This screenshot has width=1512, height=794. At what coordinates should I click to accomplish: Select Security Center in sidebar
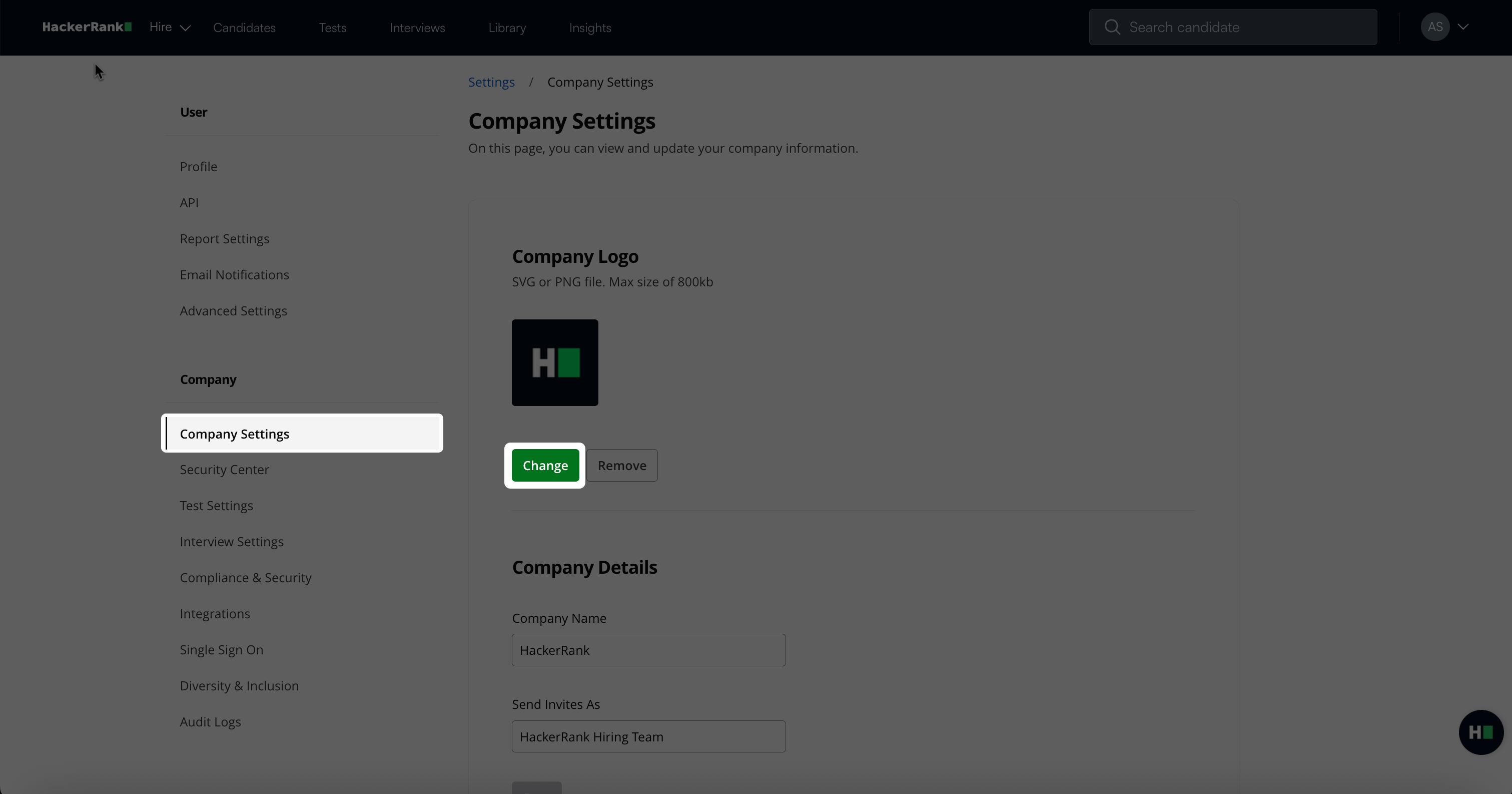coord(224,470)
